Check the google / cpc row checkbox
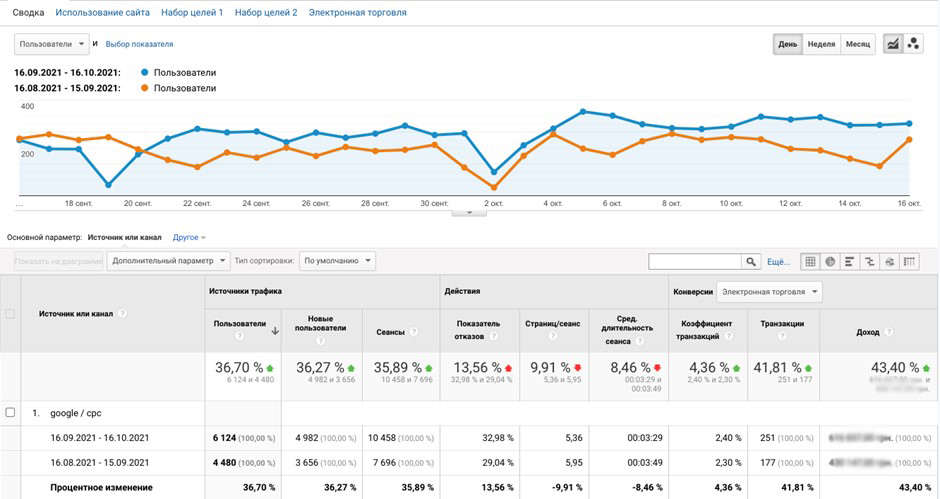940x499 pixels. click(x=11, y=412)
